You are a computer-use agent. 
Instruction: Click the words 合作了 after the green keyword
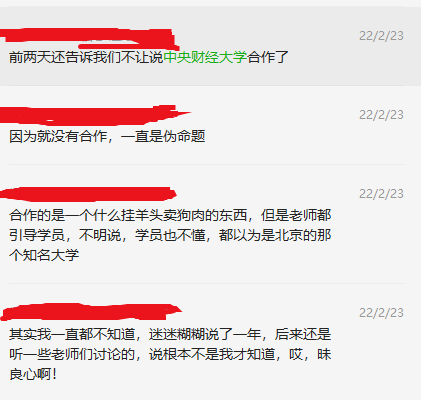[x=268, y=57]
